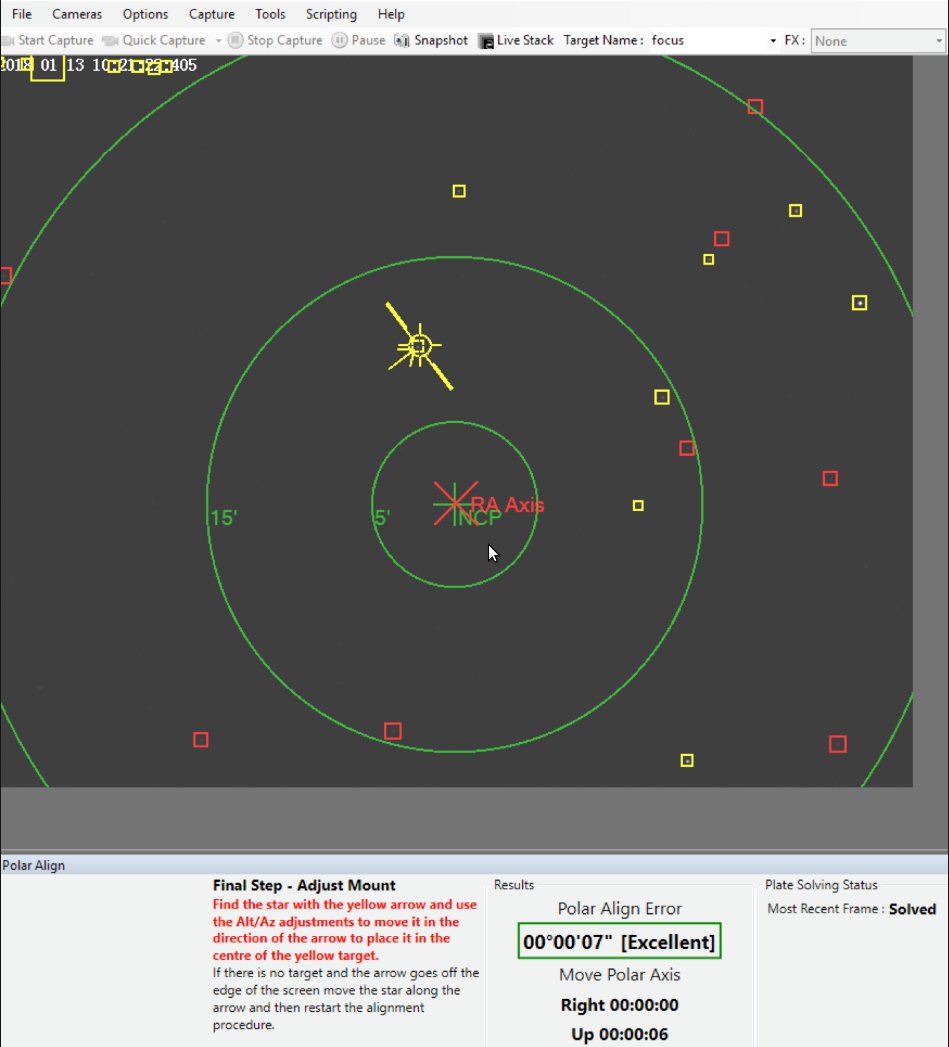Click the "Move Polar Axis" label
The image size is (949, 1047).
point(620,975)
